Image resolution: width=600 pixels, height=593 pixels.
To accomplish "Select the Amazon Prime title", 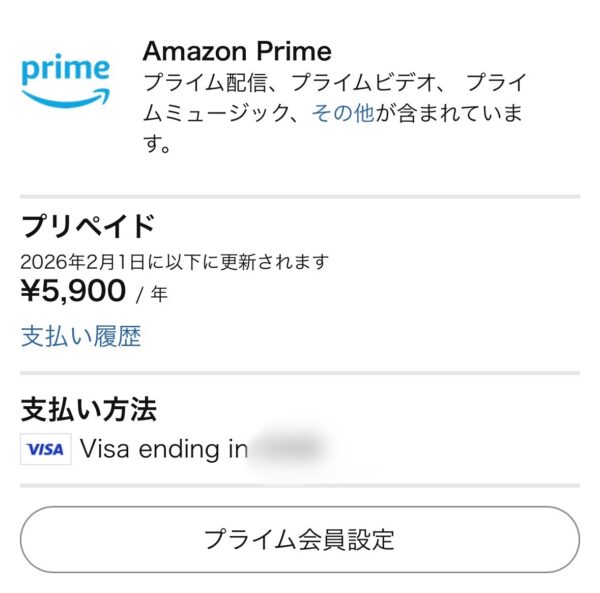I will coord(237,51).
